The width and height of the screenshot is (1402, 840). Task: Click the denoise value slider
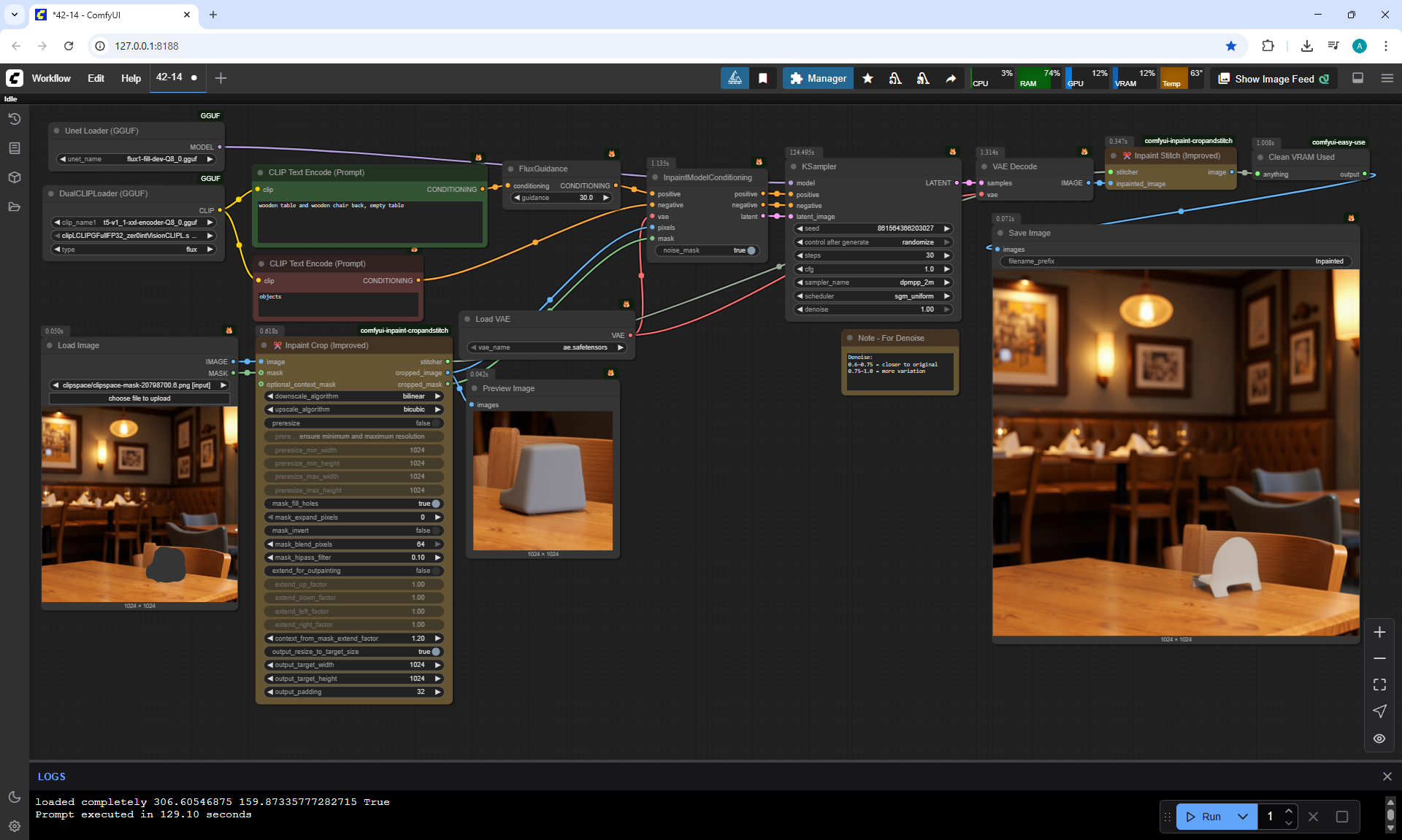pyautogui.click(x=873, y=309)
